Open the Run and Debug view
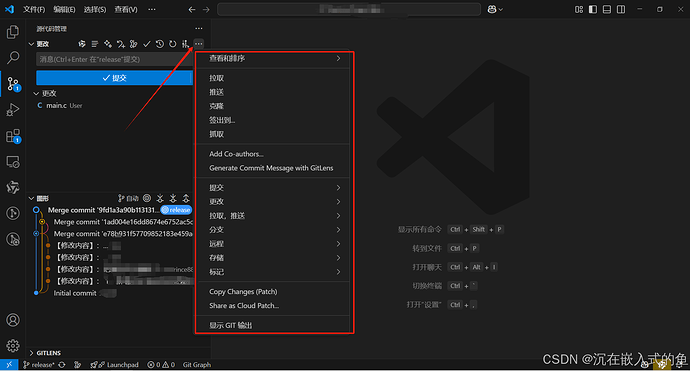This screenshot has width=690, height=371. [x=13, y=110]
